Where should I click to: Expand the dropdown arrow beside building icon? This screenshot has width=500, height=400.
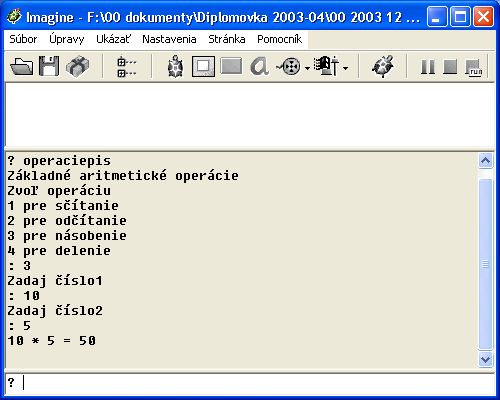point(345,68)
